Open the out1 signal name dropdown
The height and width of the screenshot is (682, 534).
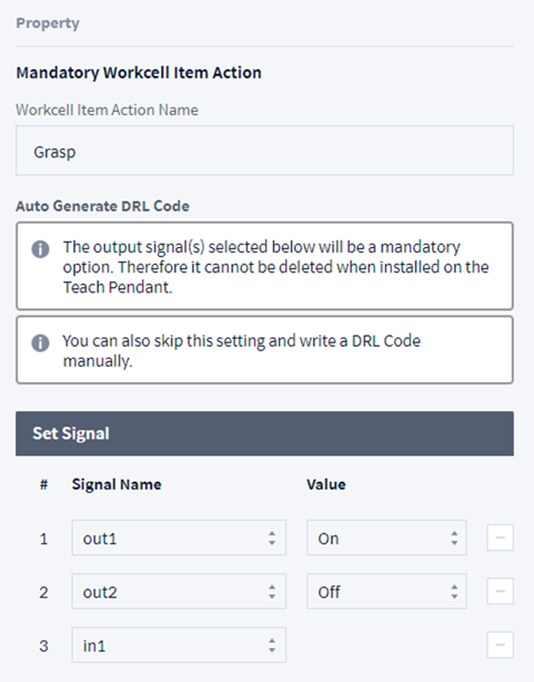click(x=179, y=538)
